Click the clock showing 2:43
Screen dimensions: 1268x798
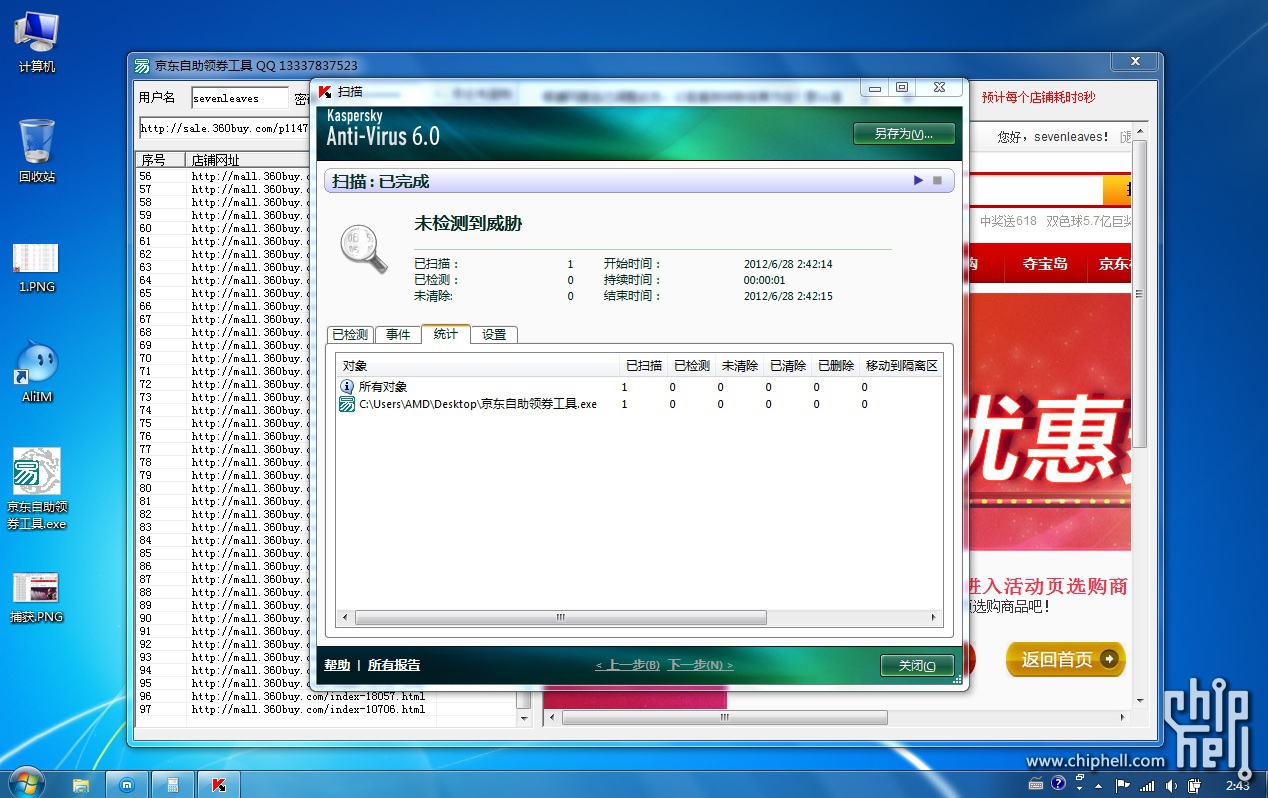1238,786
